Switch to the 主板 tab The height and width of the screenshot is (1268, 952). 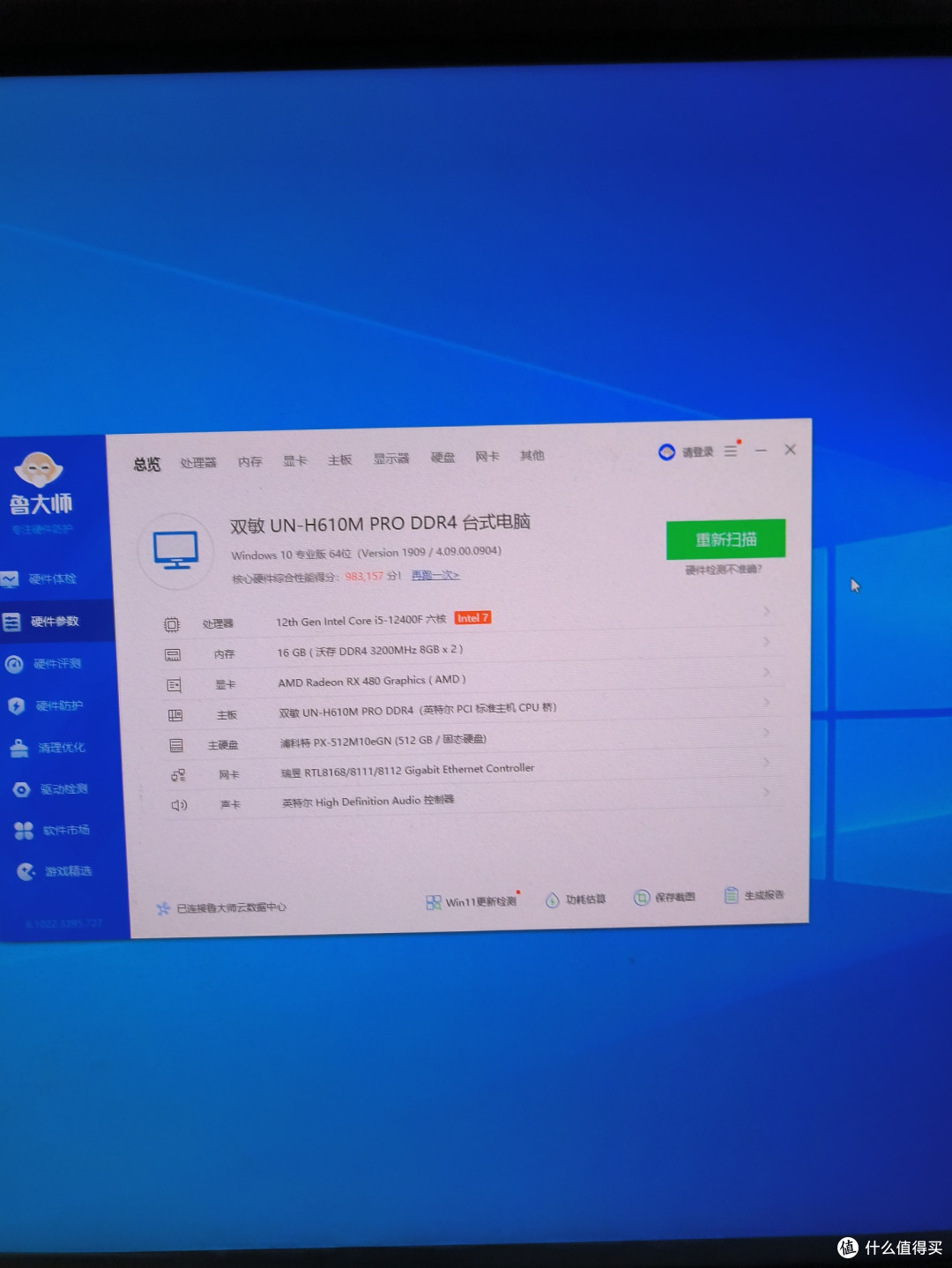click(x=340, y=460)
